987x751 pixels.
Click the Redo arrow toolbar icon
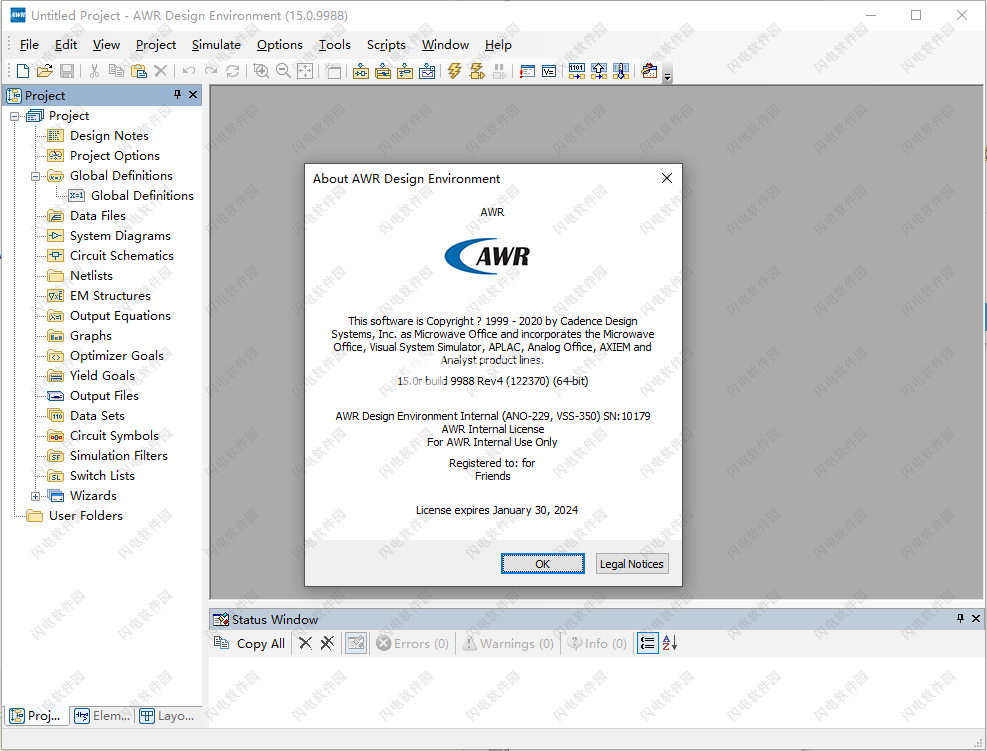point(211,71)
